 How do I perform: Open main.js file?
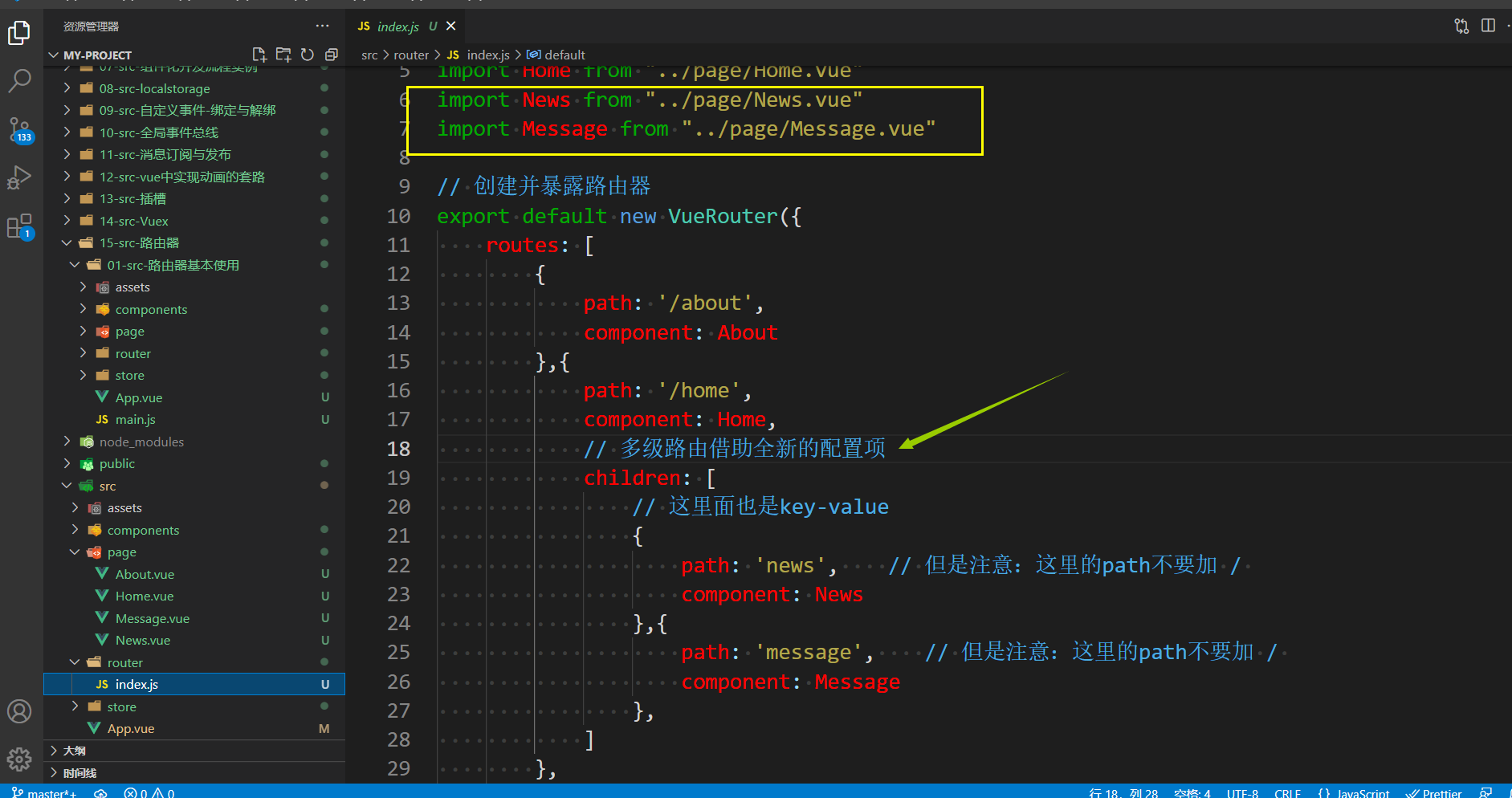pos(194,419)
